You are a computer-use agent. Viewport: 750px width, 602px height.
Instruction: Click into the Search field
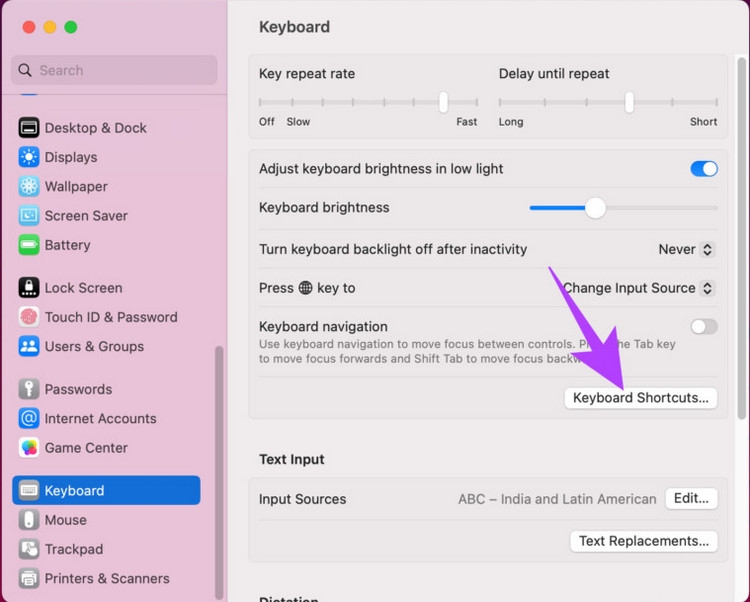coord(114,70)
